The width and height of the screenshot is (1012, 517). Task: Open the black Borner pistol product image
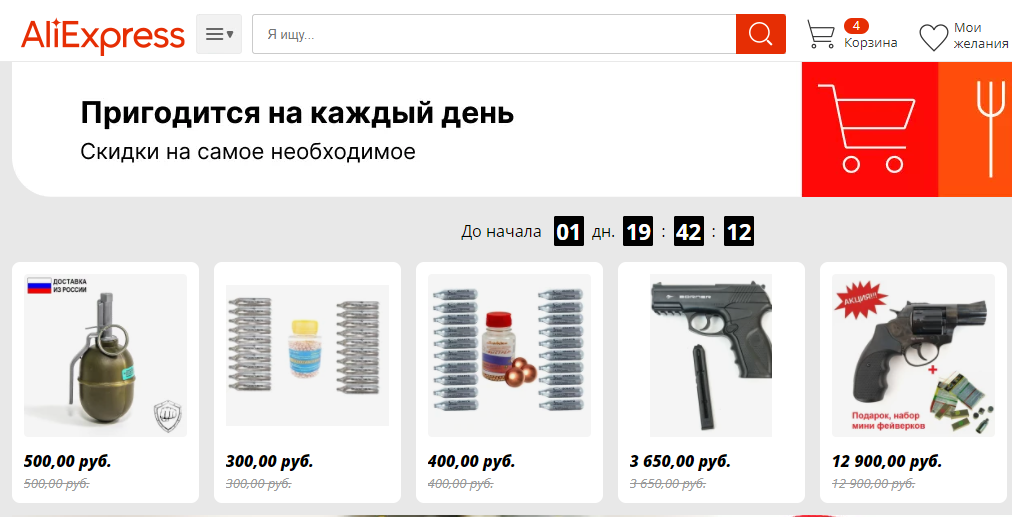coord(711,355)
